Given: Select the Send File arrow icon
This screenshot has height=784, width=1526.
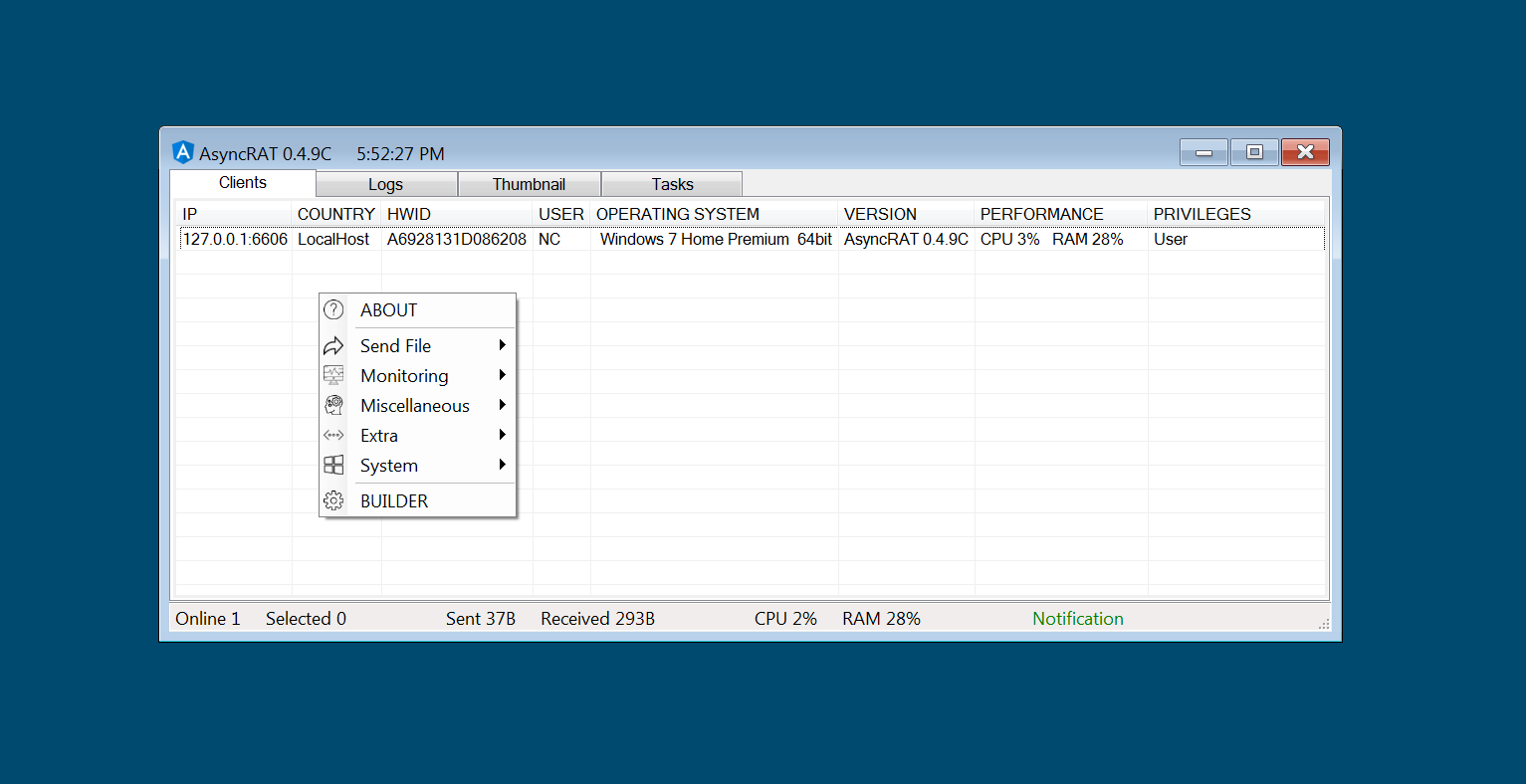Looking at the screenshot, I should [333, 345].
